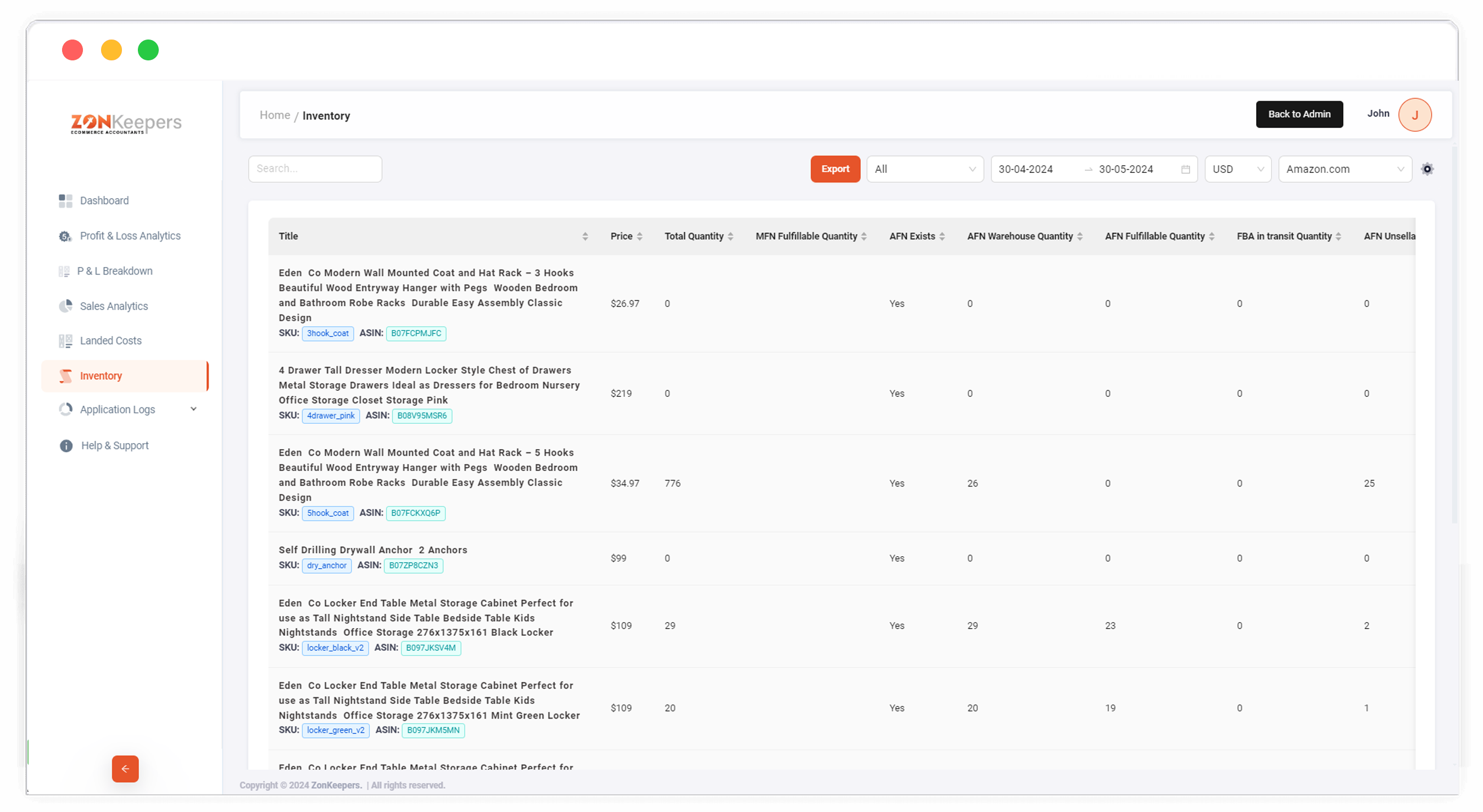Go to P & L Breakdown page

[115, 271]
